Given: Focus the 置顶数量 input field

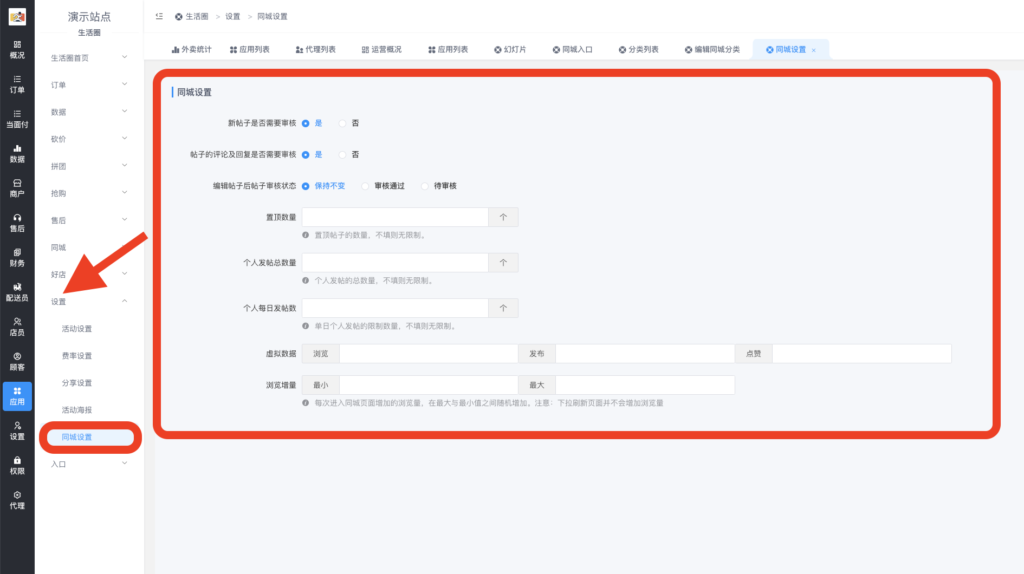Looking at the screenshot, I should pos(394,217).
